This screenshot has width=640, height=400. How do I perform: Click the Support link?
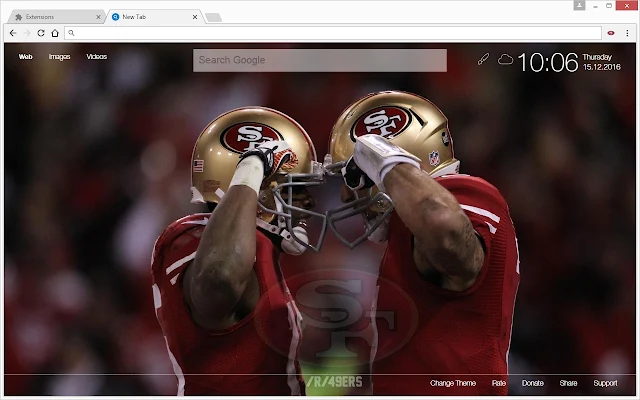point(605,383)
